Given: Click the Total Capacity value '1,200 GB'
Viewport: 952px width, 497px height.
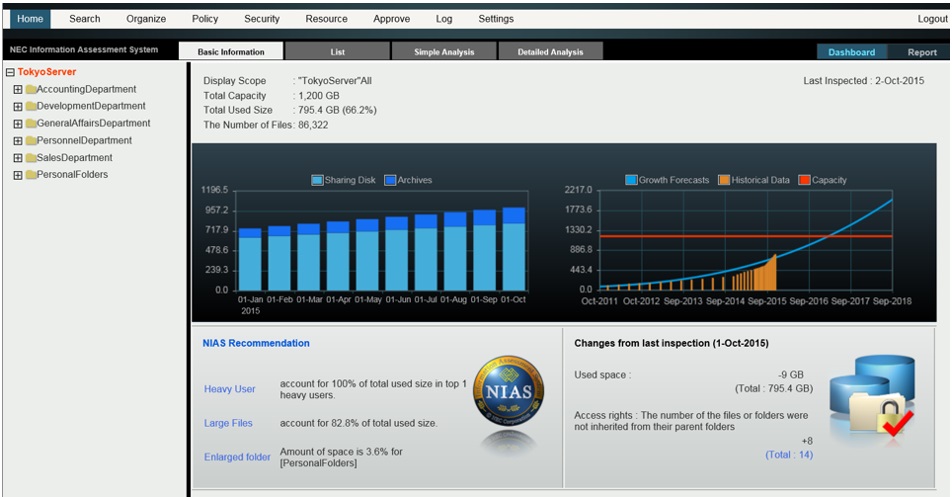Looking at the screenshot, I should tap(319, 95).
